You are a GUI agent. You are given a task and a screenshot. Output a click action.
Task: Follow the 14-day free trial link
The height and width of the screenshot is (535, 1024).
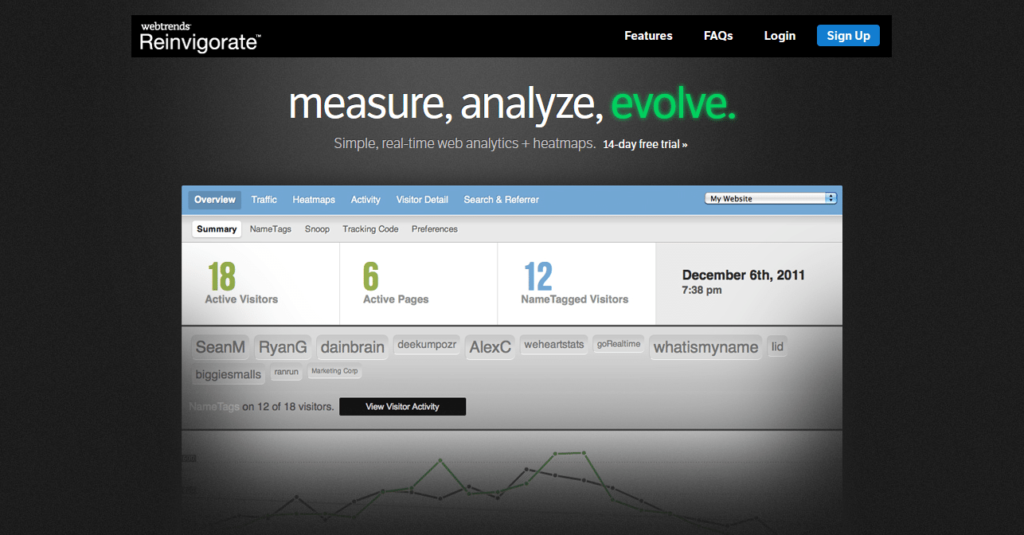(x=645, y=144)
